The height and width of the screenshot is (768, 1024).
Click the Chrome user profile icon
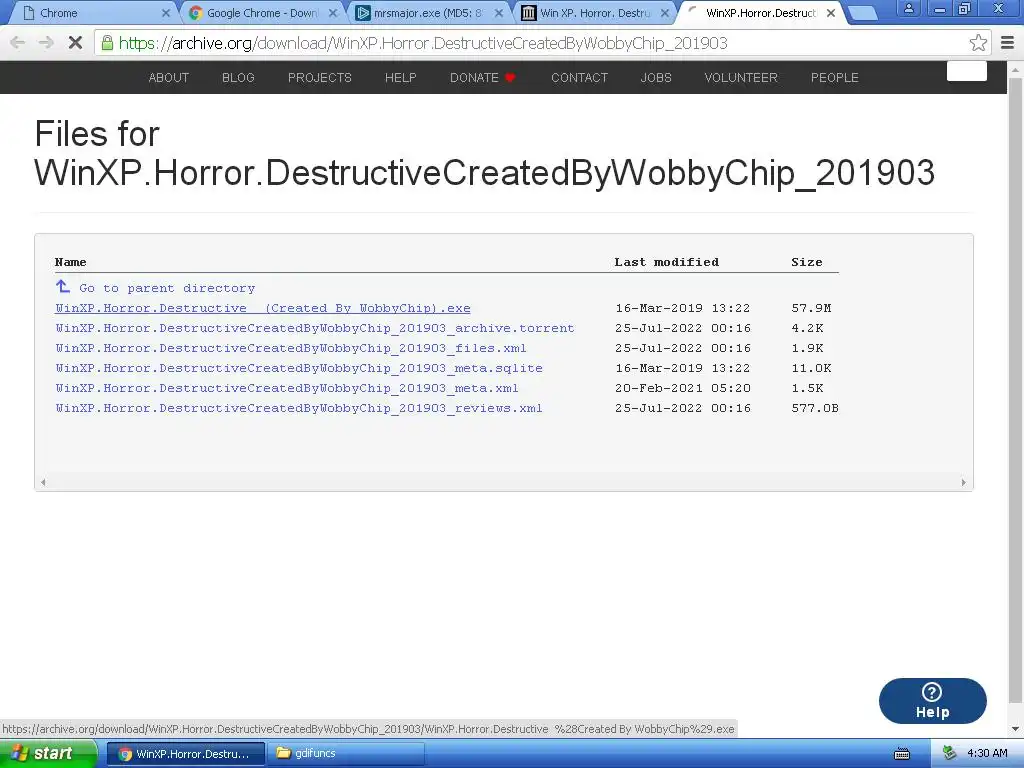click(908, 8)
